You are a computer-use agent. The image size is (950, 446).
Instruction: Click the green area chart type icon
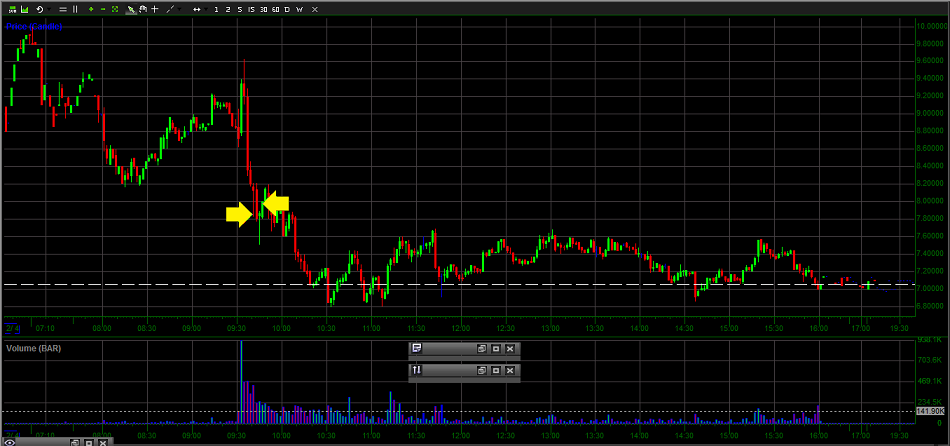(x=24, y=9)
